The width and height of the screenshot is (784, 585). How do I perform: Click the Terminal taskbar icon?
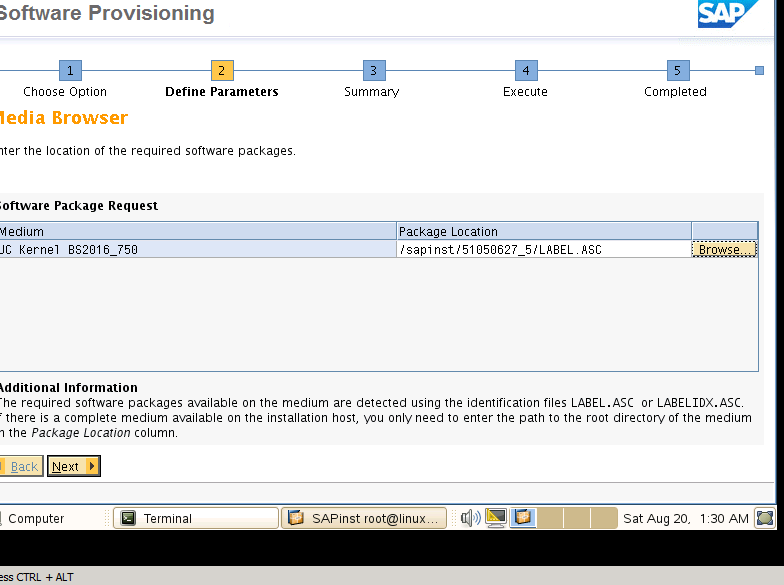(x=128, y=518)
